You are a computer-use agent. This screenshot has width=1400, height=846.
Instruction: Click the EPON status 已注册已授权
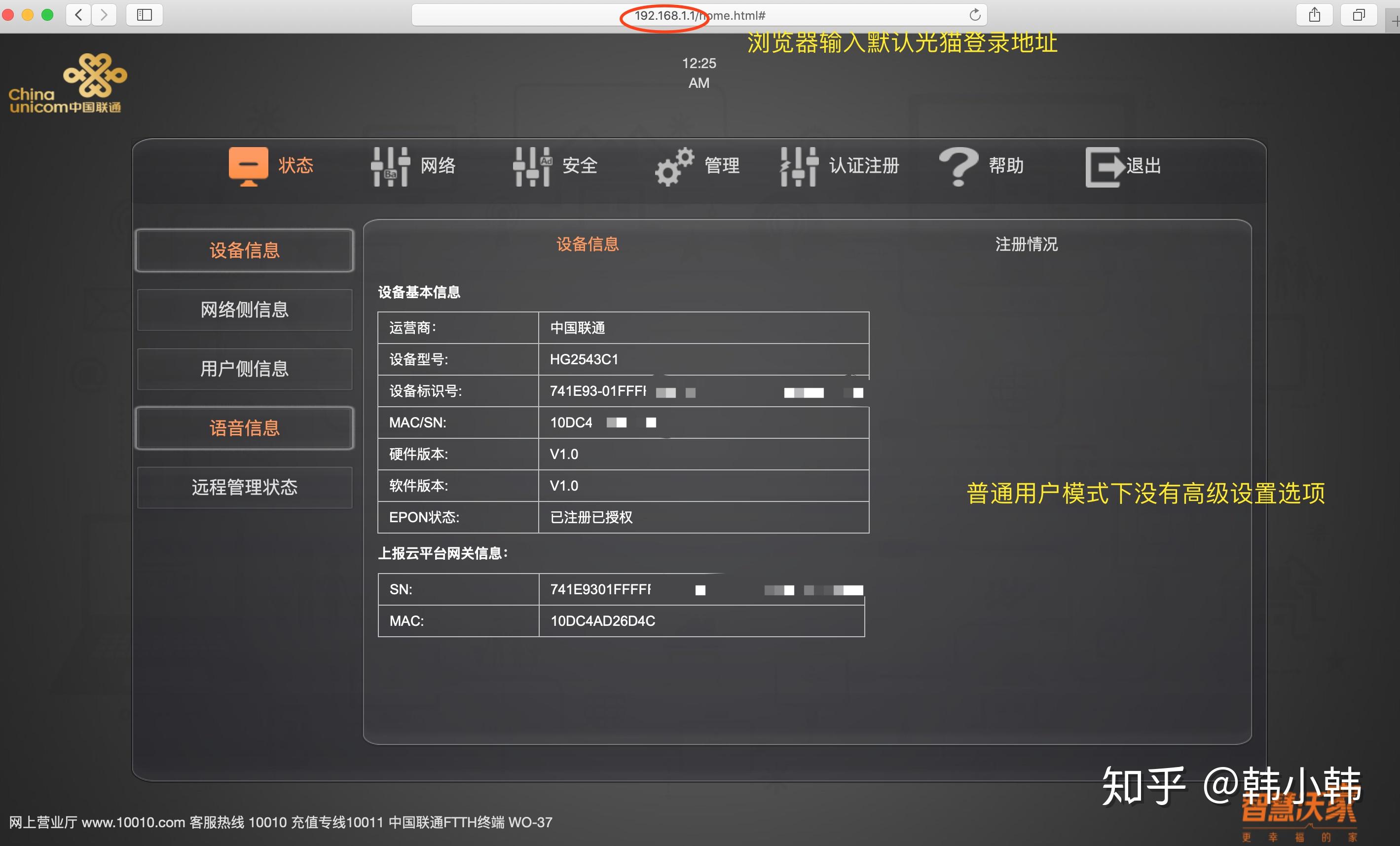click(591, 517)
